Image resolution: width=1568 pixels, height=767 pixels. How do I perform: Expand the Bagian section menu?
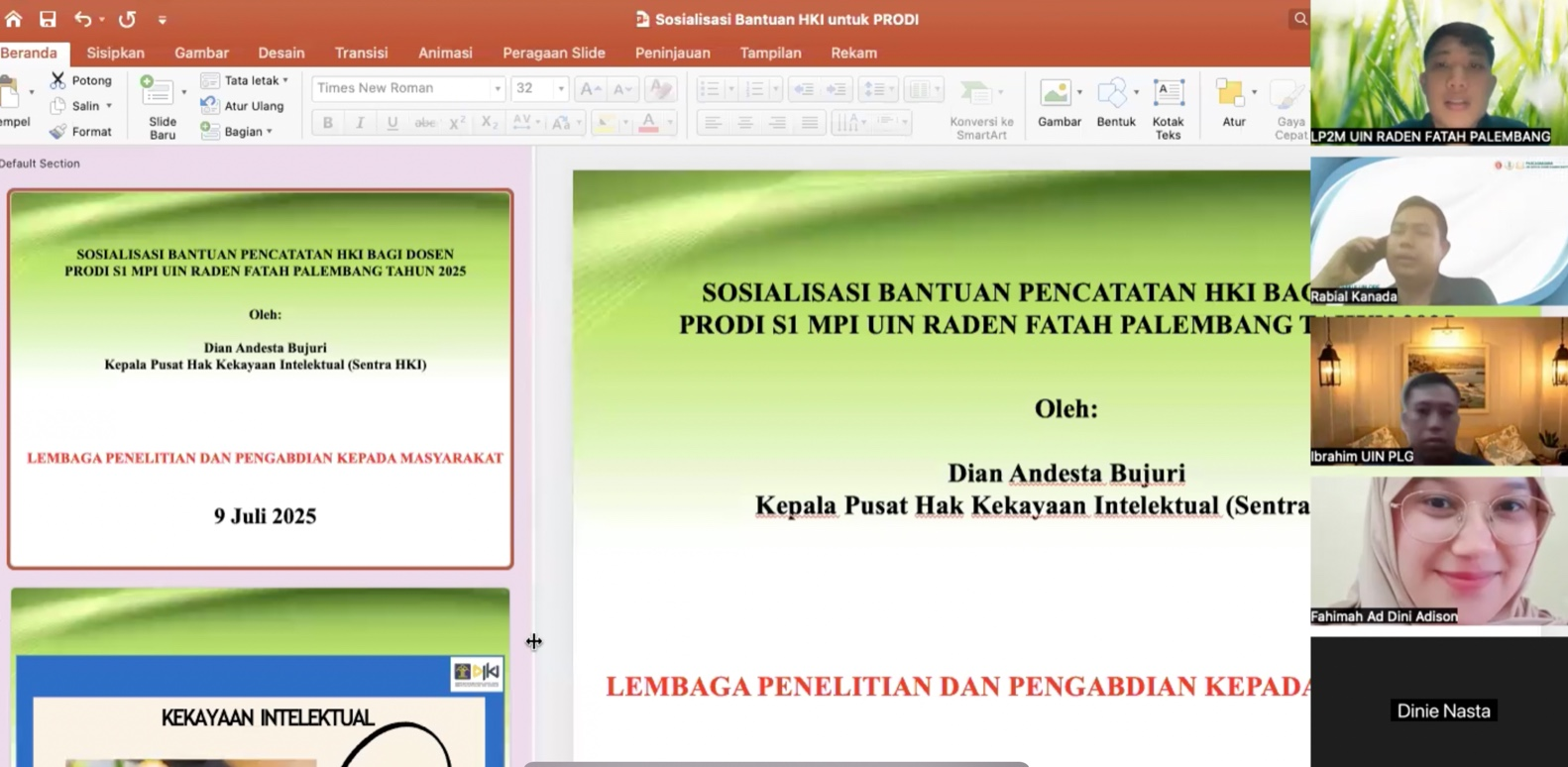(237, 131)
